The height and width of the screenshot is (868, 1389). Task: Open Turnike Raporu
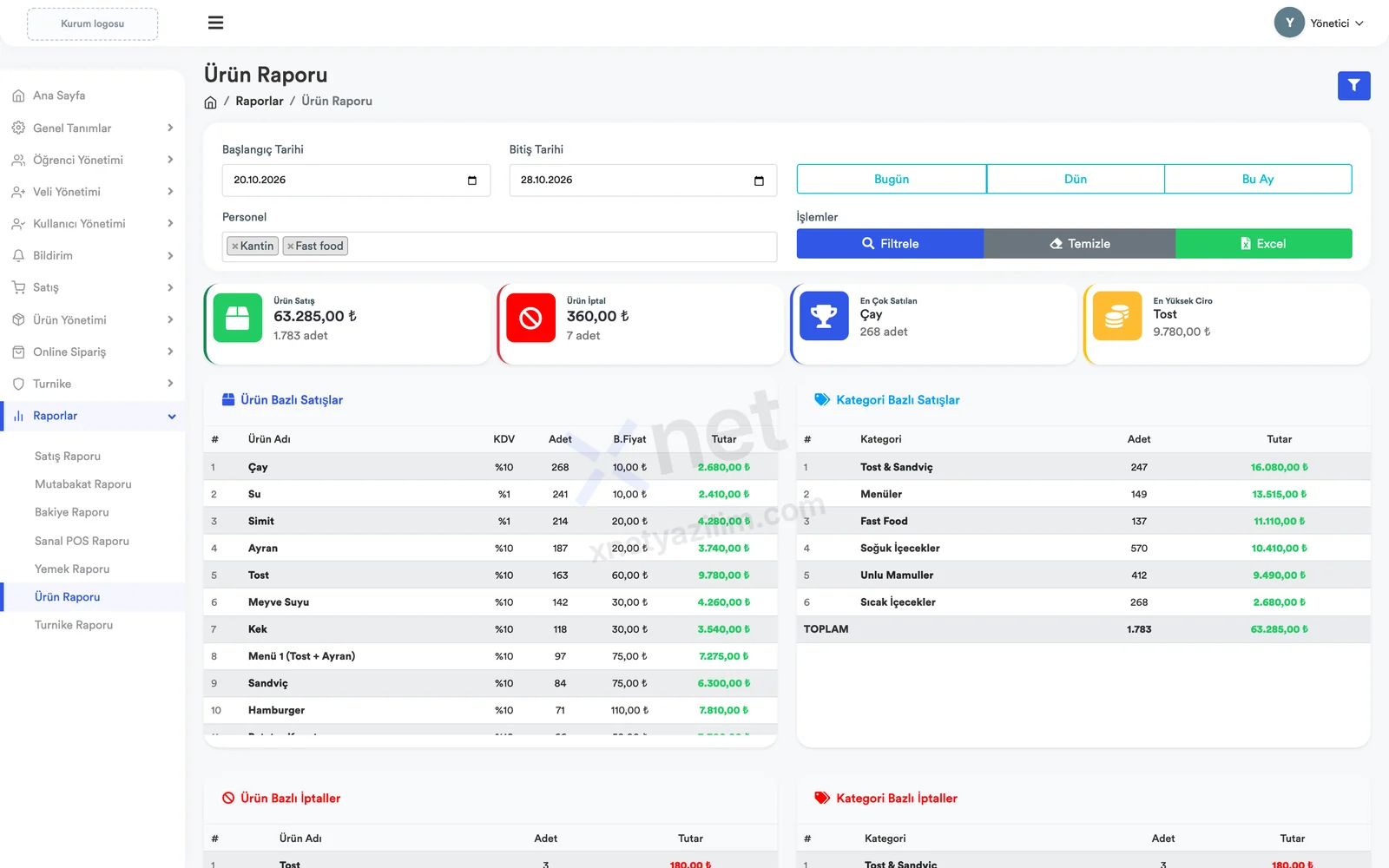click(x=74, y=625)
